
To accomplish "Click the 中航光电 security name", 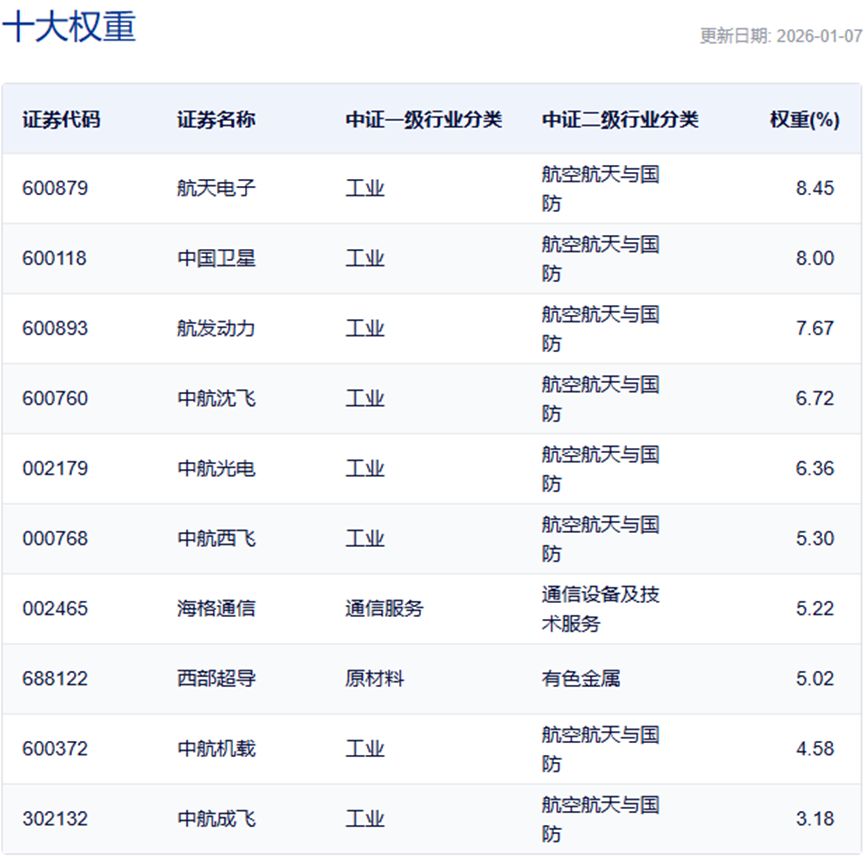I will [216, 468].
